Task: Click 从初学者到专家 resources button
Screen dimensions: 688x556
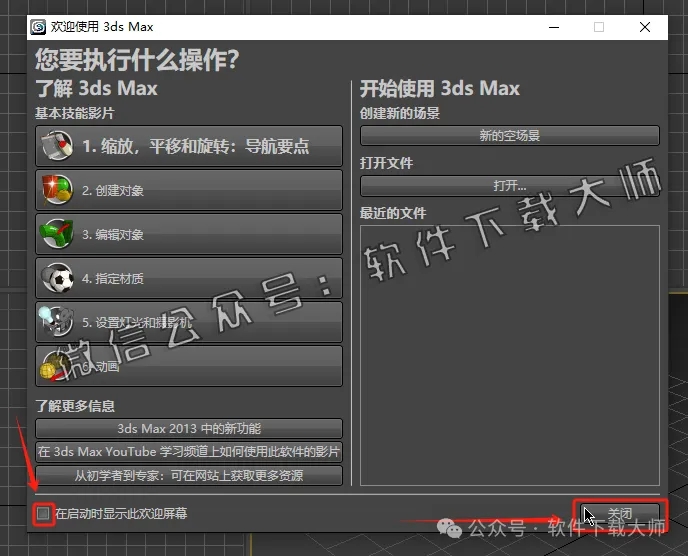Action: pyautogui.click(x=189, y=475)
